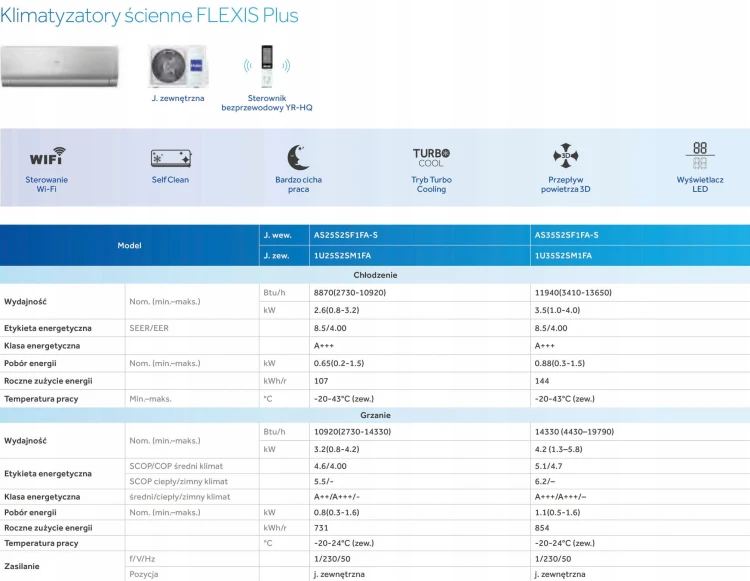Click the indoor wall unit image
Screen dimensions: 750x581
59,66
